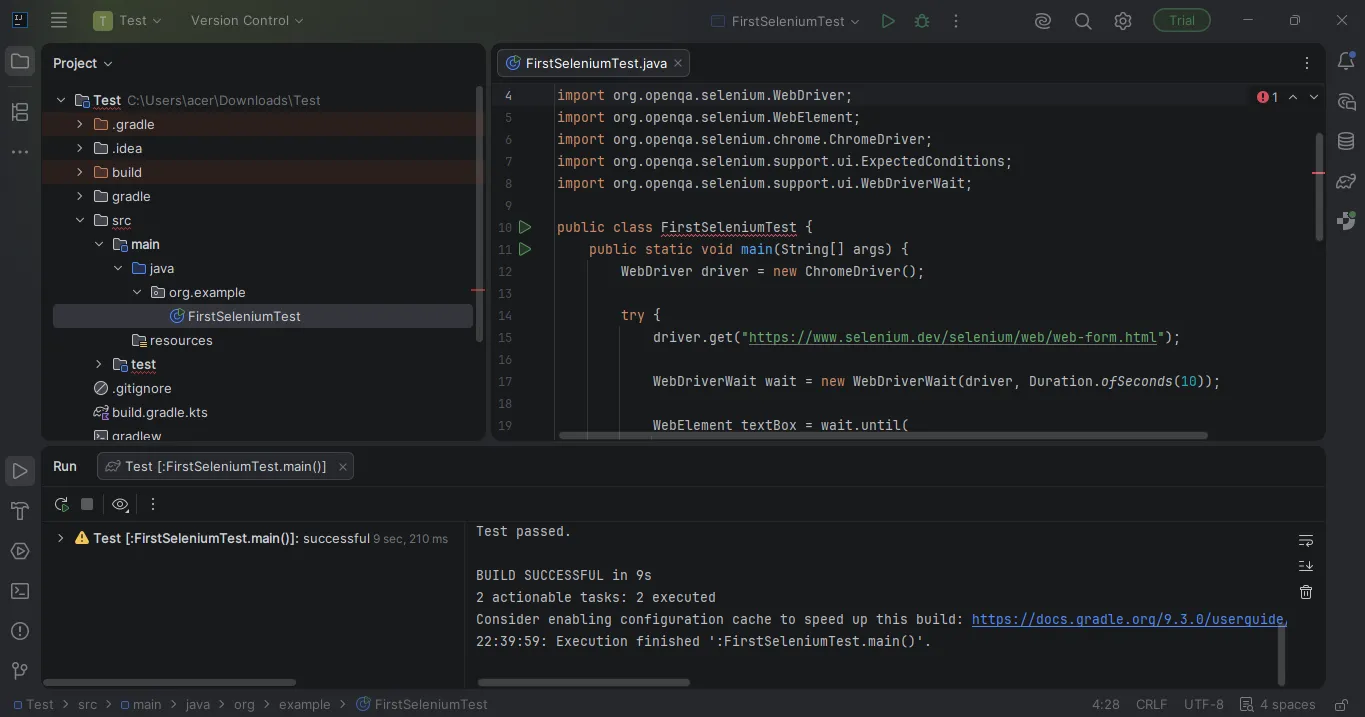Run main method from line 11 gutter
This screenshot has height=717, width=1365.
click(x=525, y=249)
